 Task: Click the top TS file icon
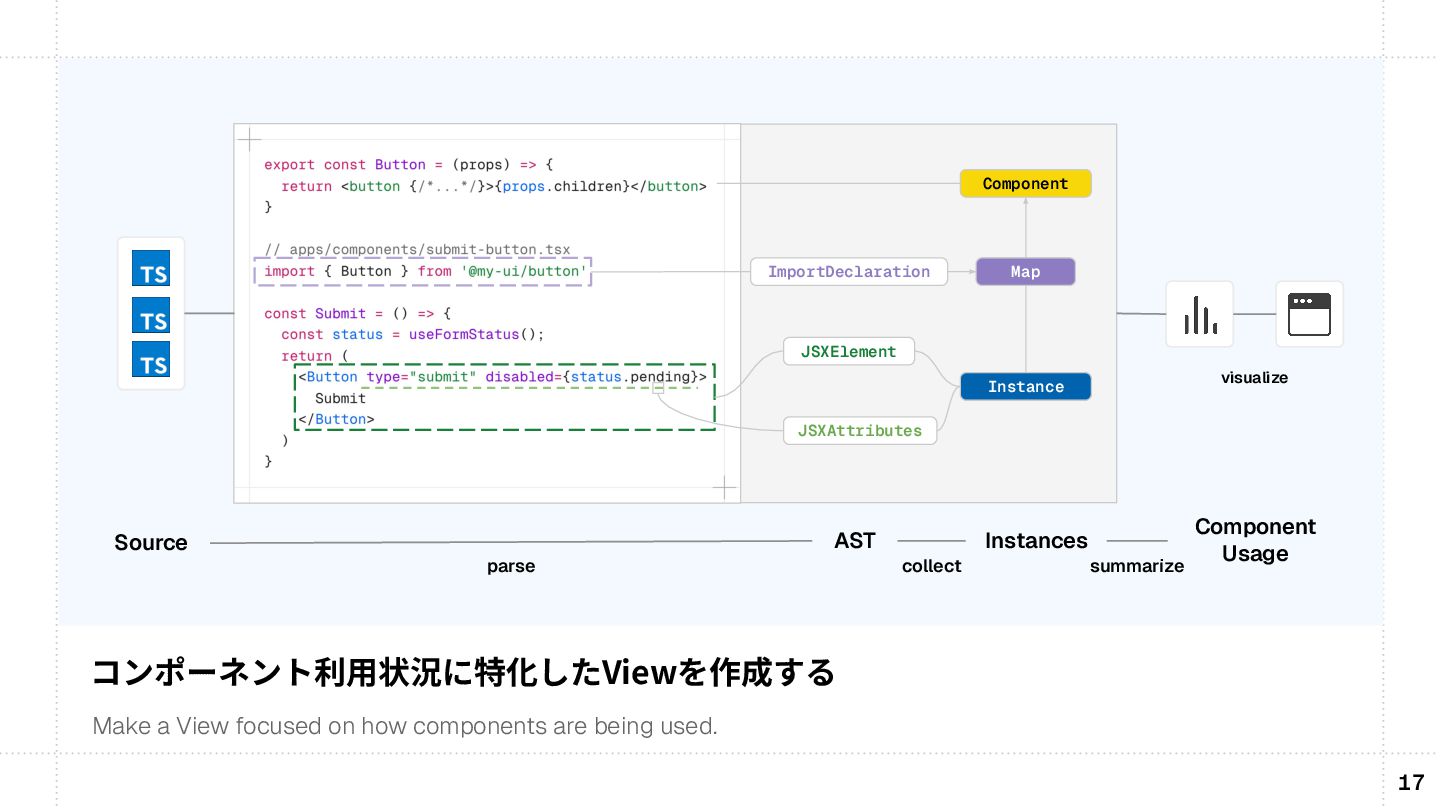151,270
